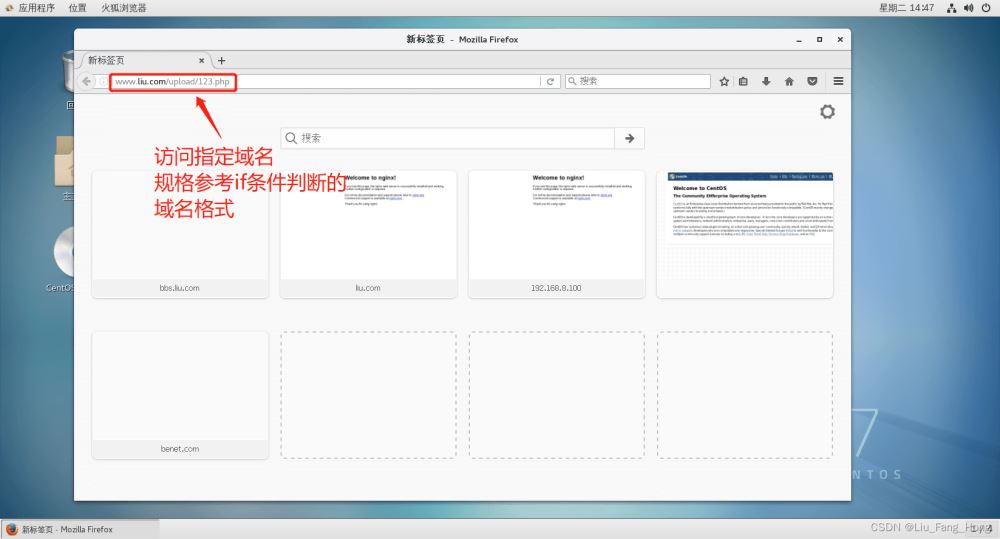Viewport: 1000px width, 539px height.
Task: Open the Welcome to CentOS tile
Action: (x=744, y=234)
